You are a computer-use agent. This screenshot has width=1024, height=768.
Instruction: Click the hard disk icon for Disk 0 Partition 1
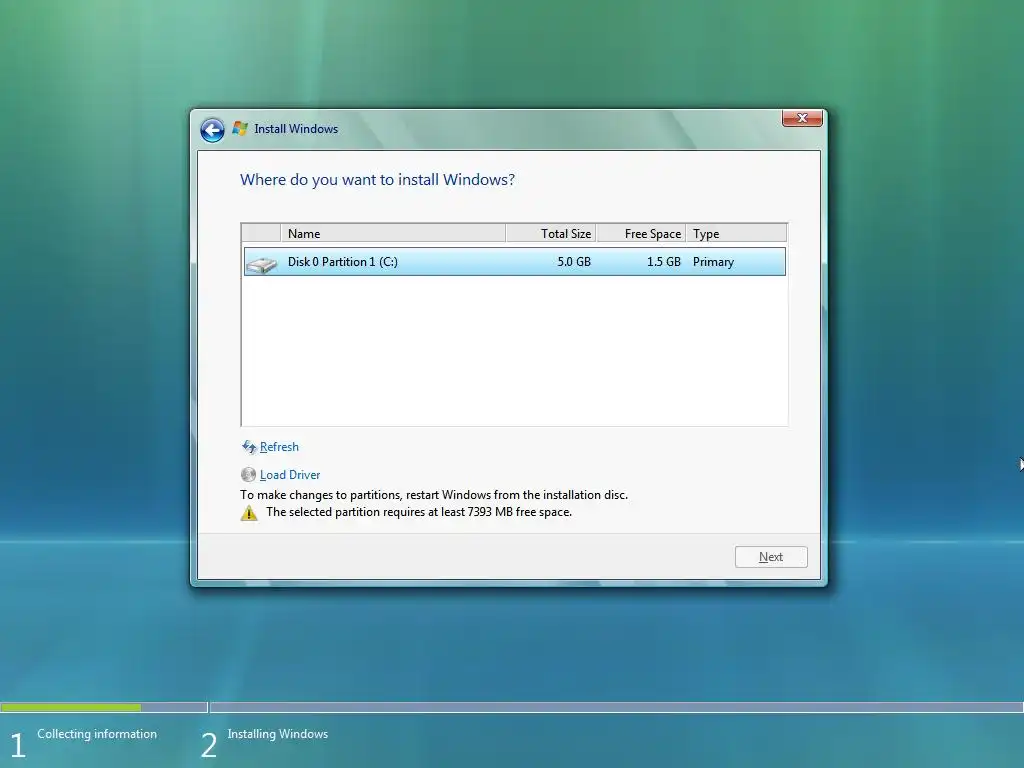[x=262, y=264]
